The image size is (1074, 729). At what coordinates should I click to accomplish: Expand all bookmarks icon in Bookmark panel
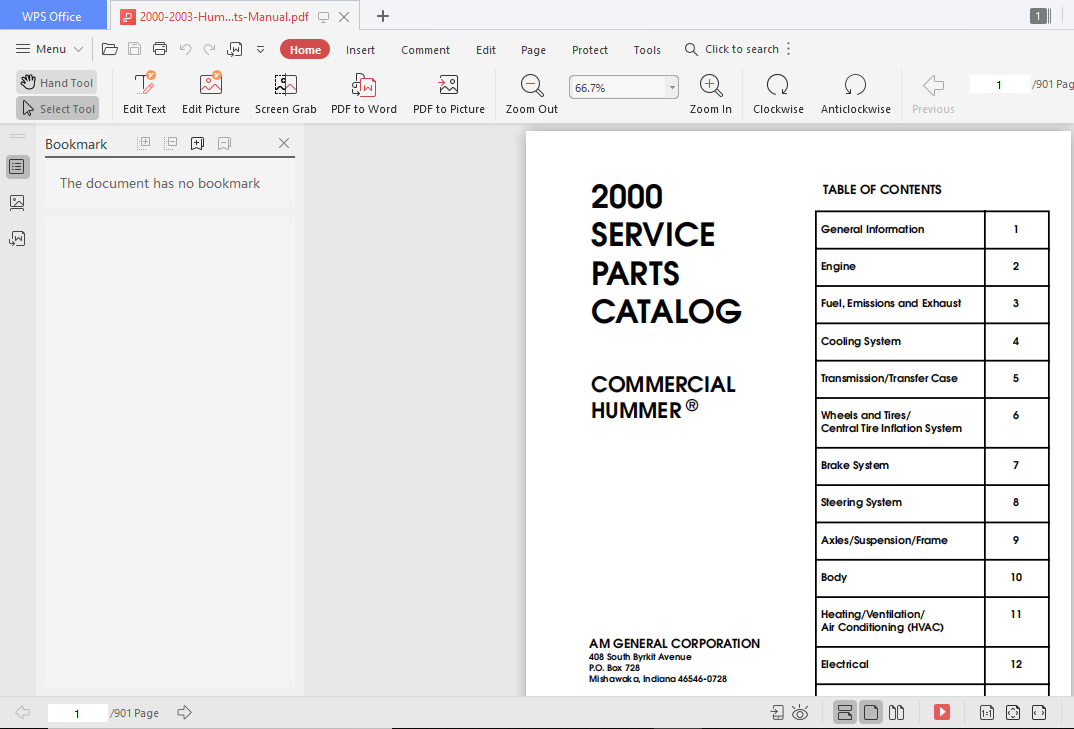click(144, 143)
